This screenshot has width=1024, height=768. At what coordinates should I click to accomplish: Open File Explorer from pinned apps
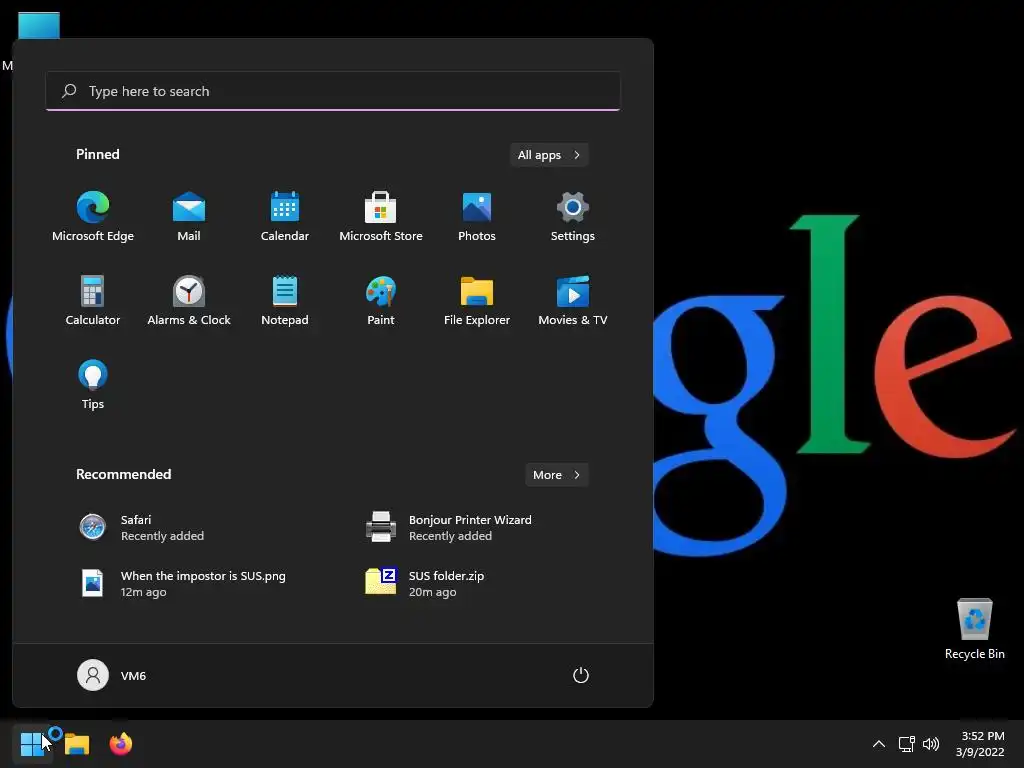[477, 301]
